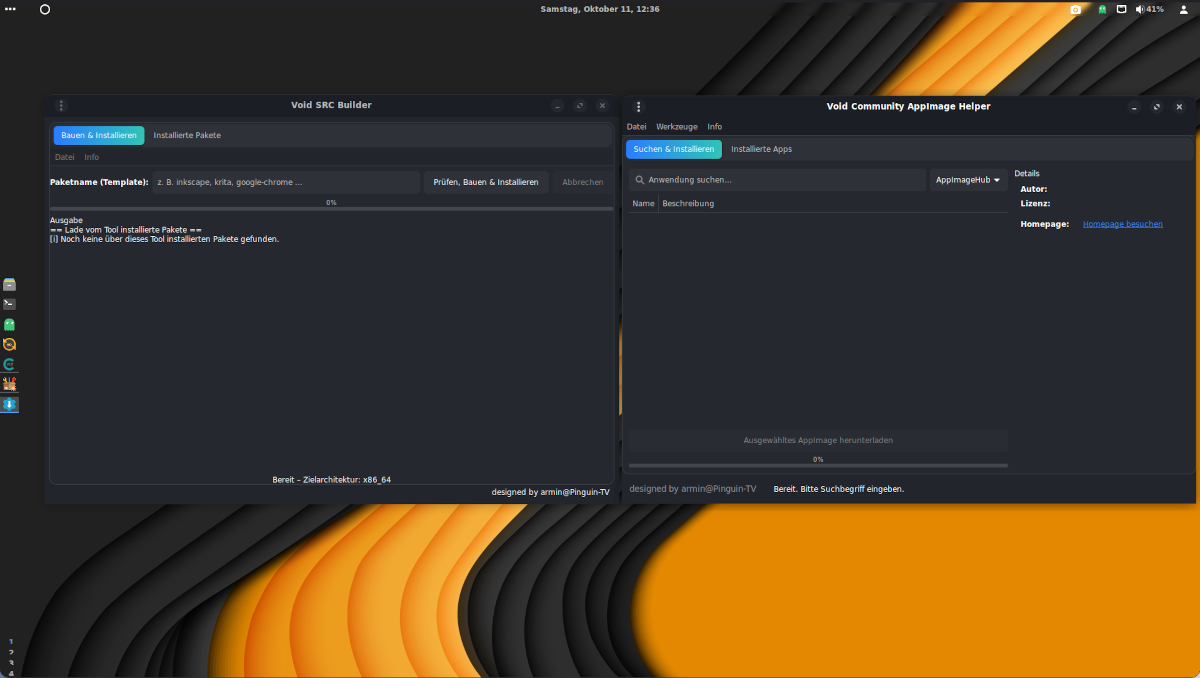
Task: Open the Datei menu in AppImage Helper
Action: tap(637, 127)
